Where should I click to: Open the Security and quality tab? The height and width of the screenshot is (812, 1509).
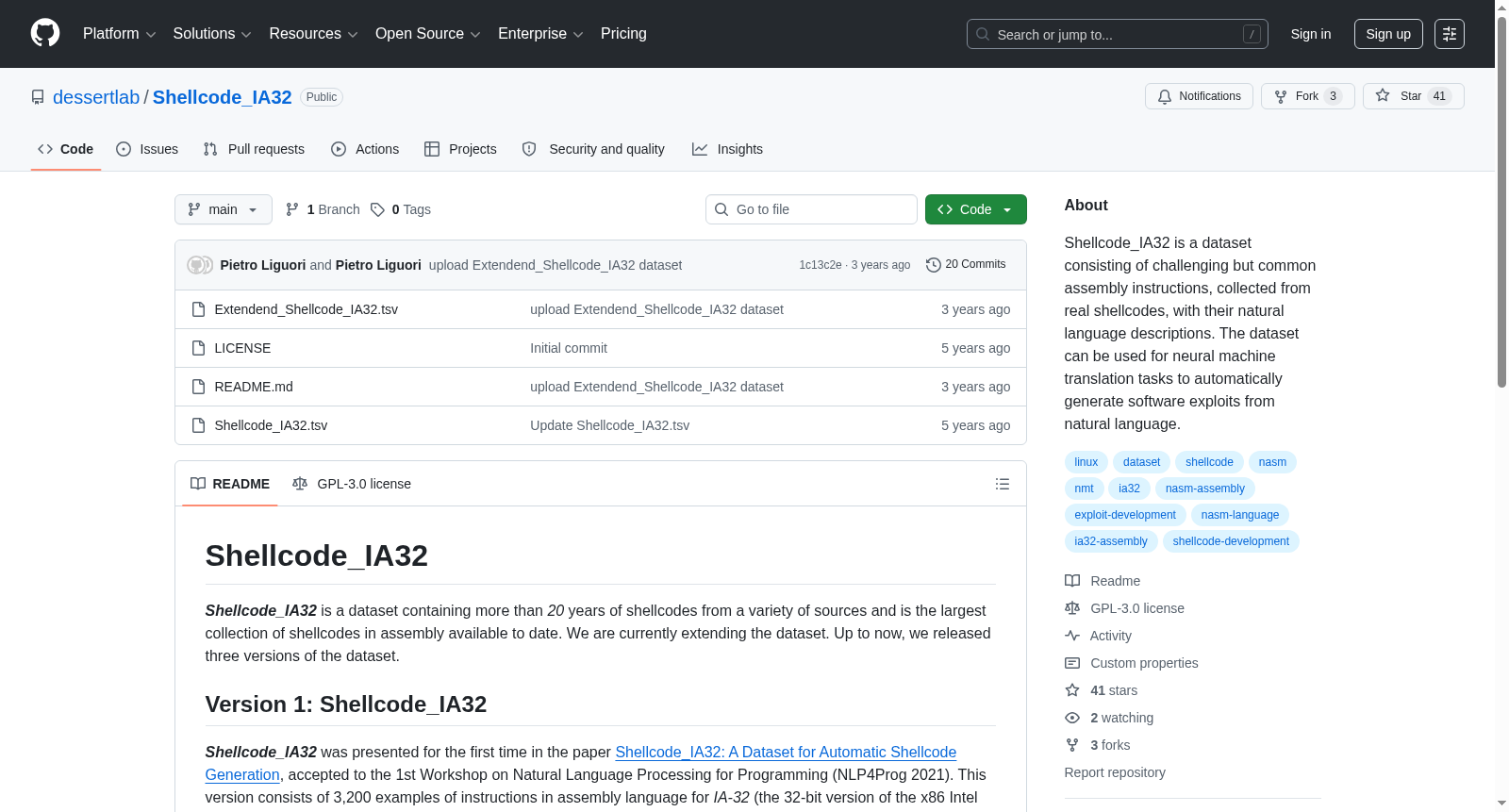coord(593,149)
